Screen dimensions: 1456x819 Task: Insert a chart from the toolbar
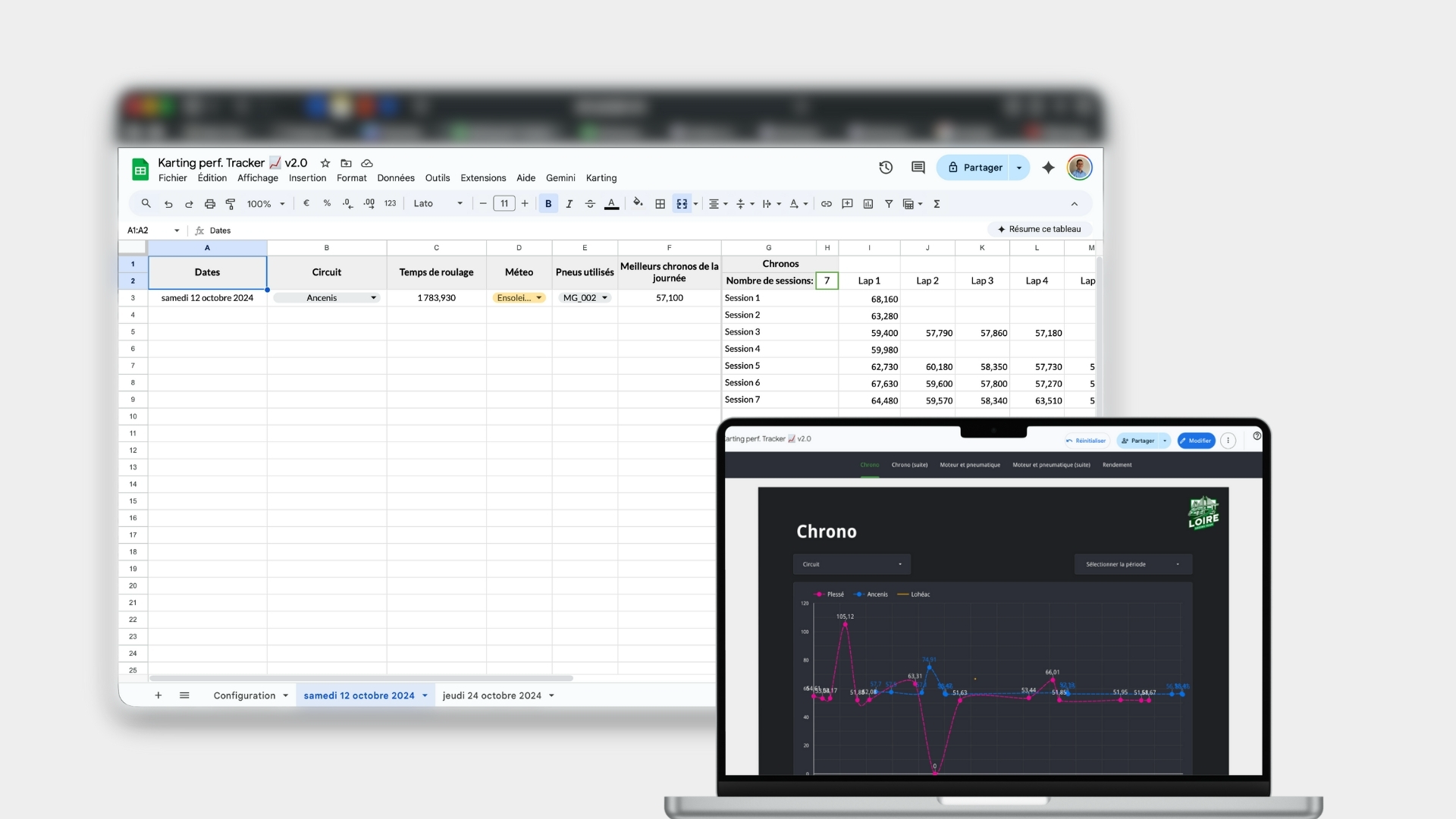click(868, 204)
